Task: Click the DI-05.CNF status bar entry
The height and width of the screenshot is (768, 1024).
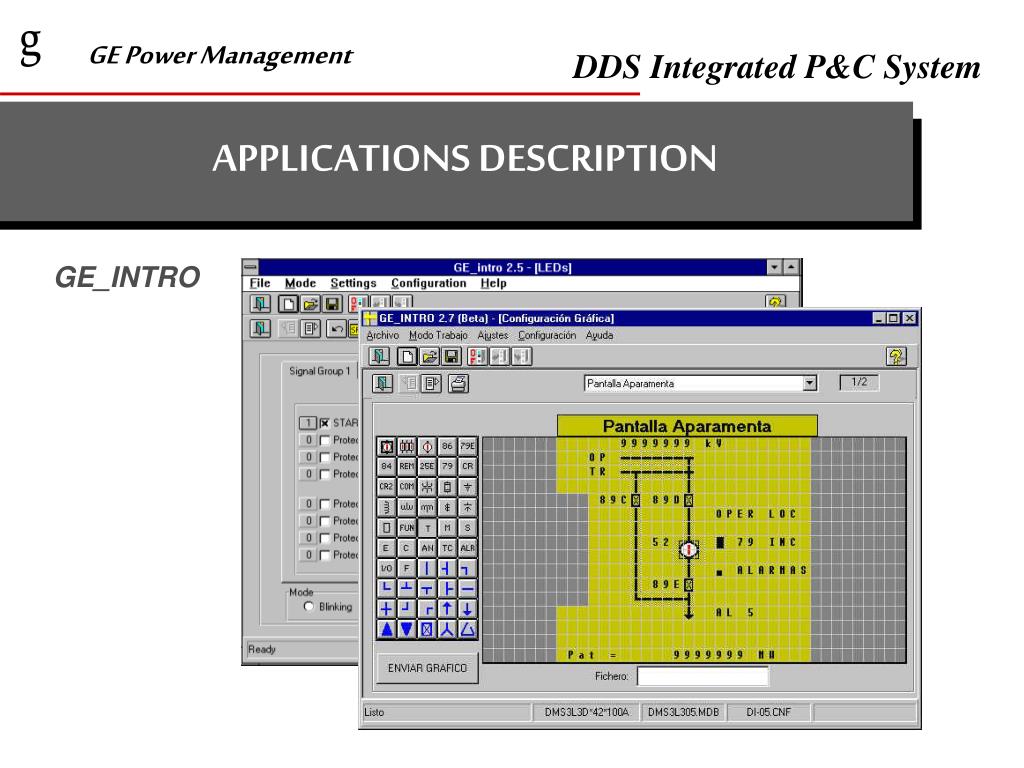Action: (x=769, y=712)
